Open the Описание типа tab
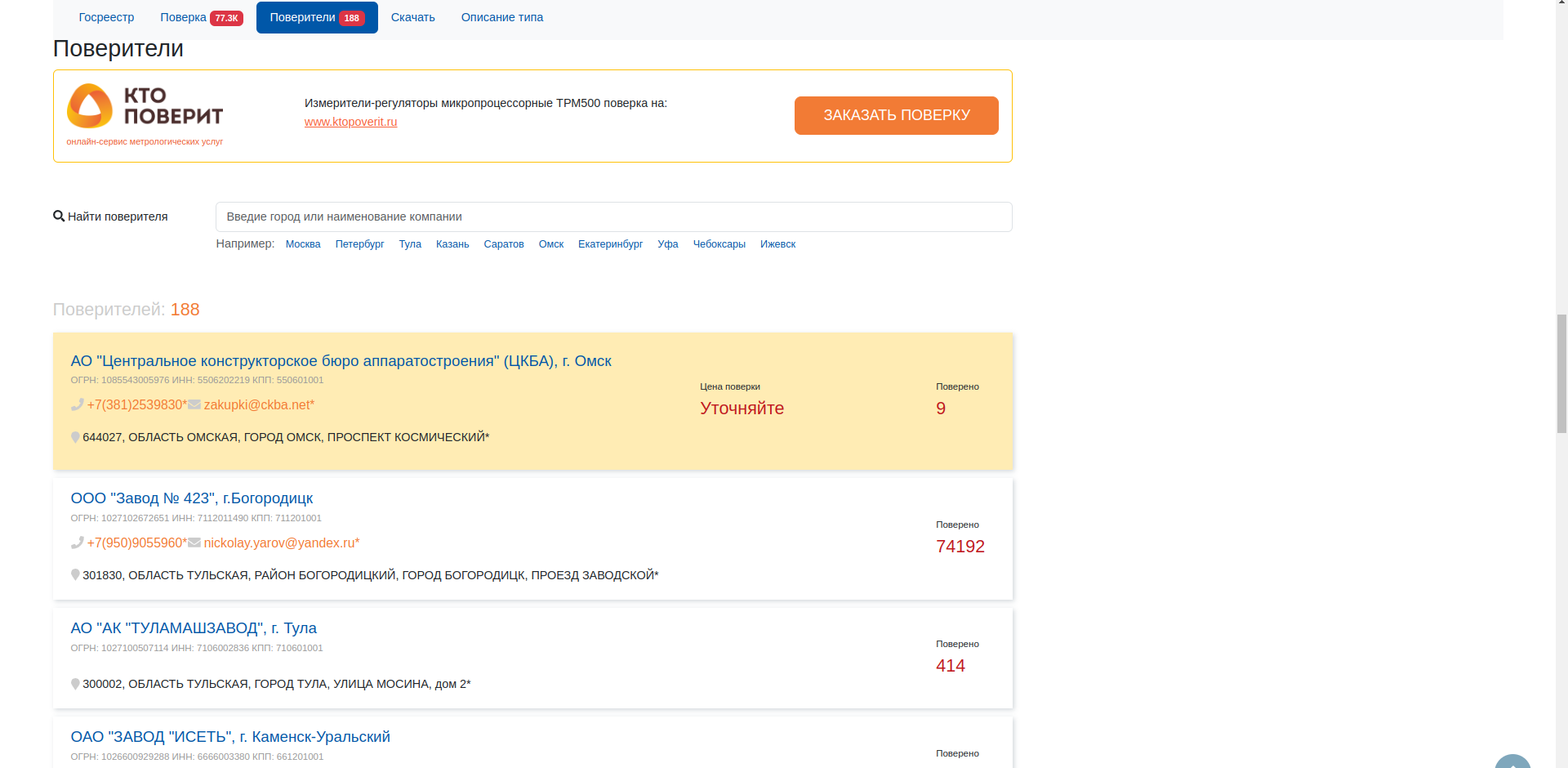 (x=501, y=17)
